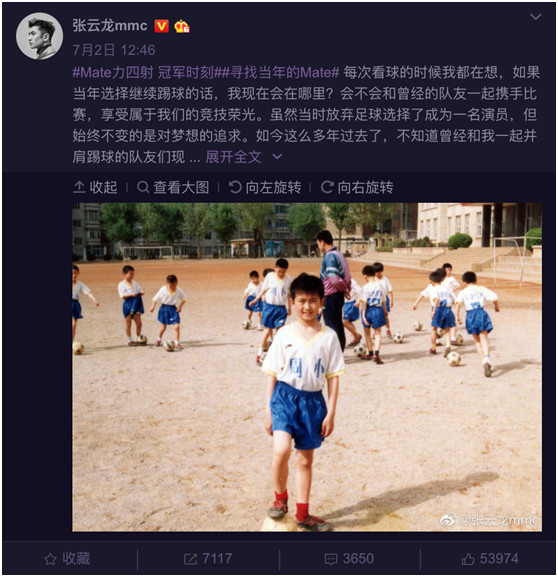Expand full post text via 展开全文
This screenshot has width=558, height=577.
coord(233,157)
